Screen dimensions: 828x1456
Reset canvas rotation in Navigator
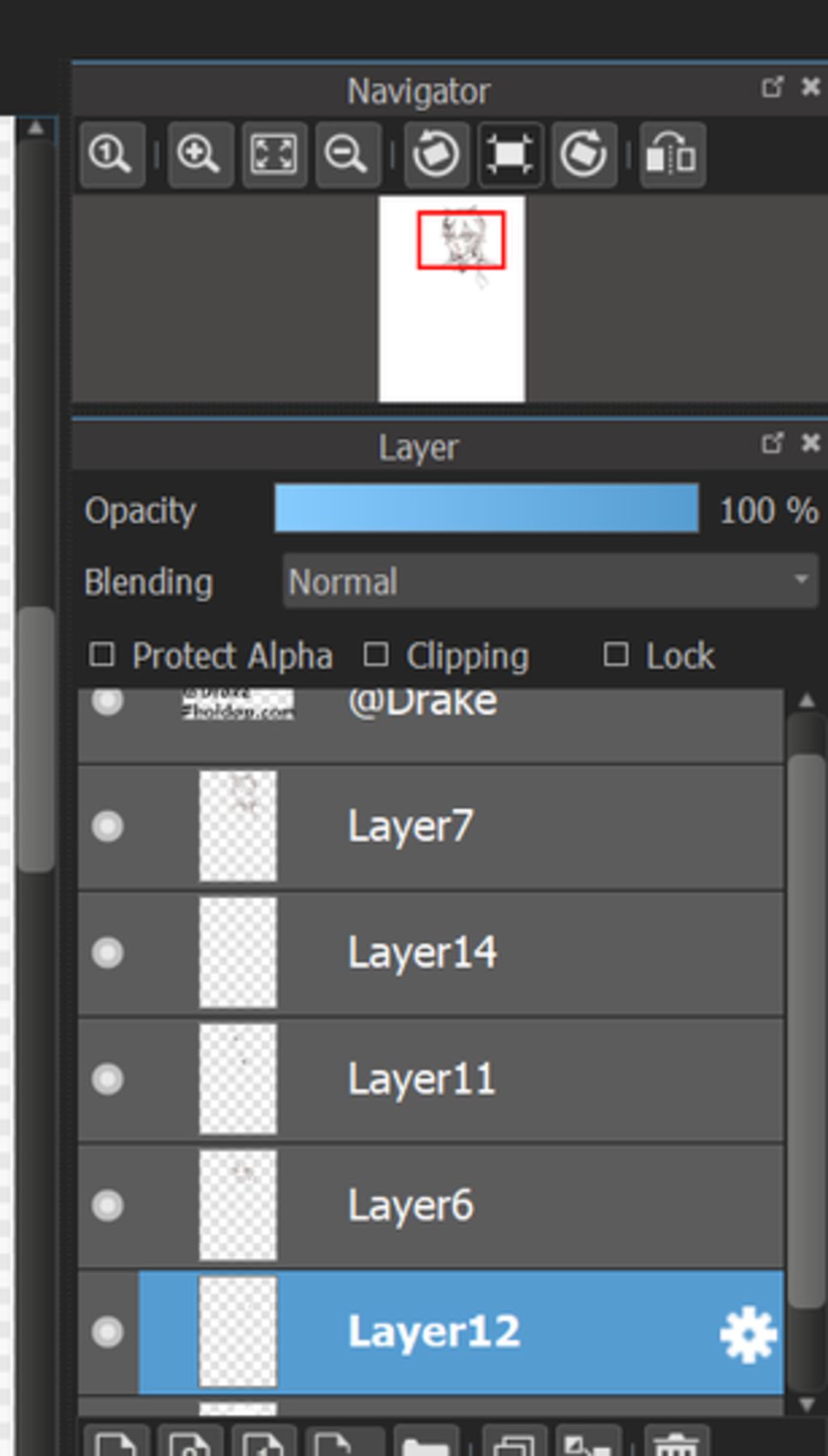pos(509,154)
